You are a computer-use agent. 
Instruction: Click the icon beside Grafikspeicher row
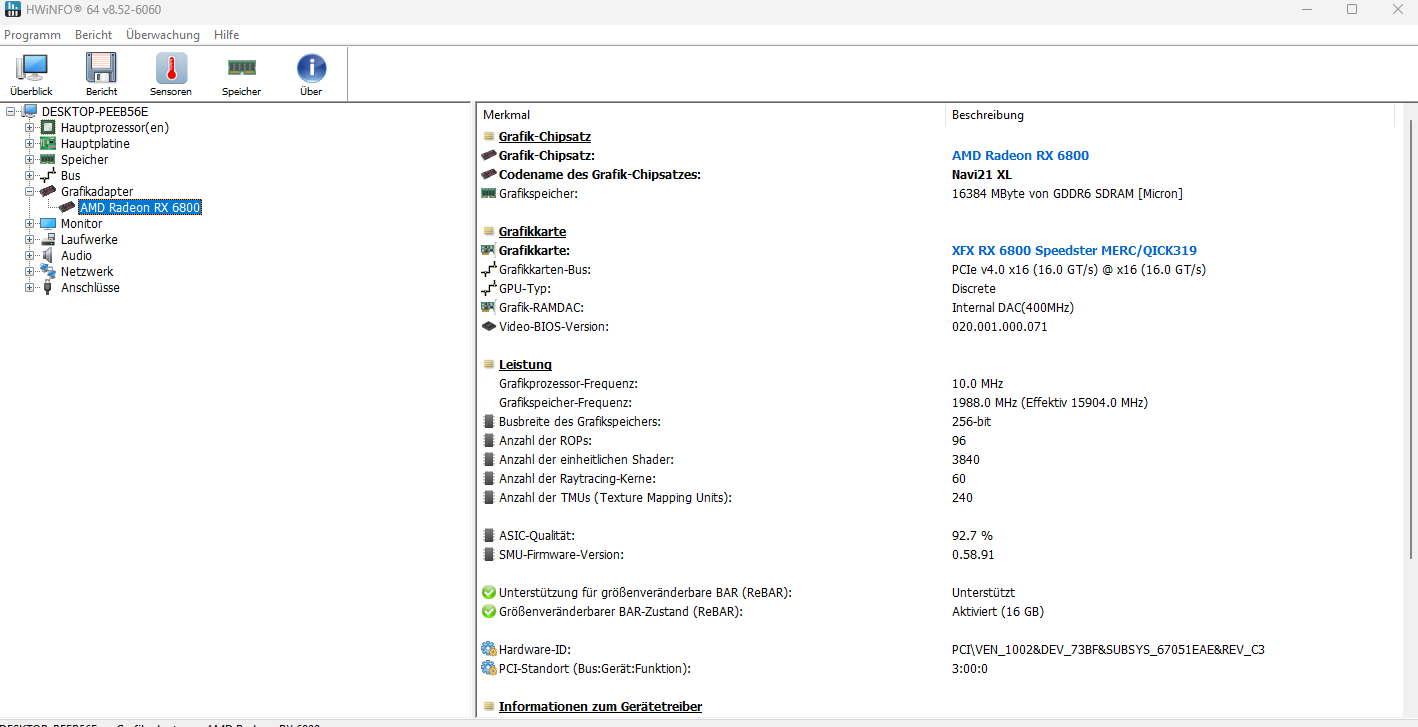click(x=489, y=193)
